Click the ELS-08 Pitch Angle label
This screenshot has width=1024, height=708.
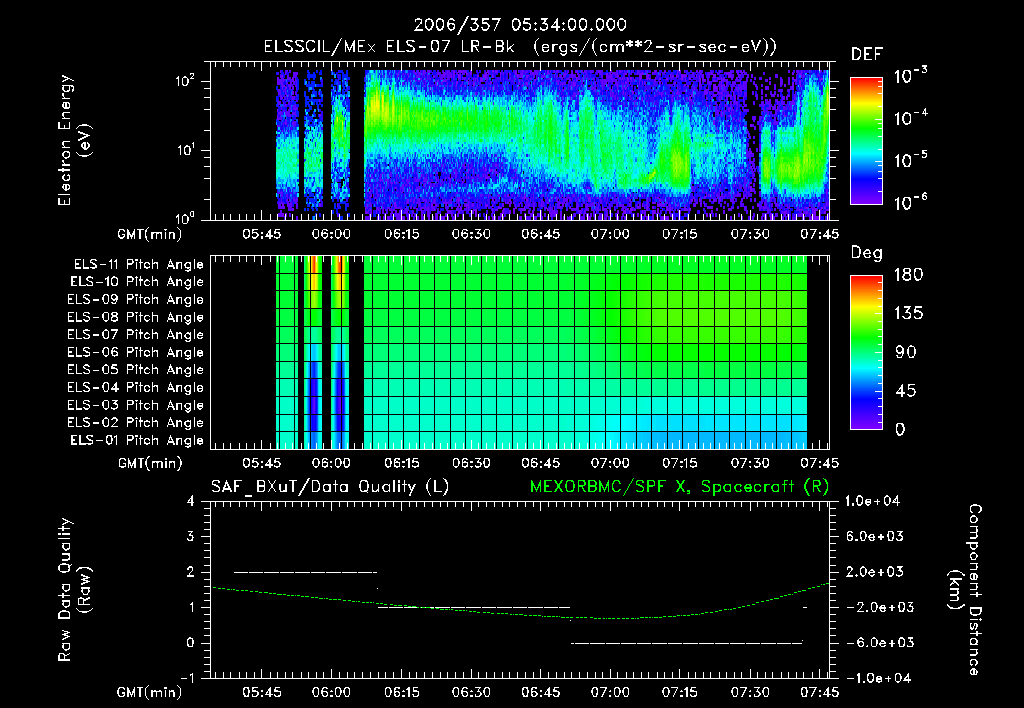(136, 317)
